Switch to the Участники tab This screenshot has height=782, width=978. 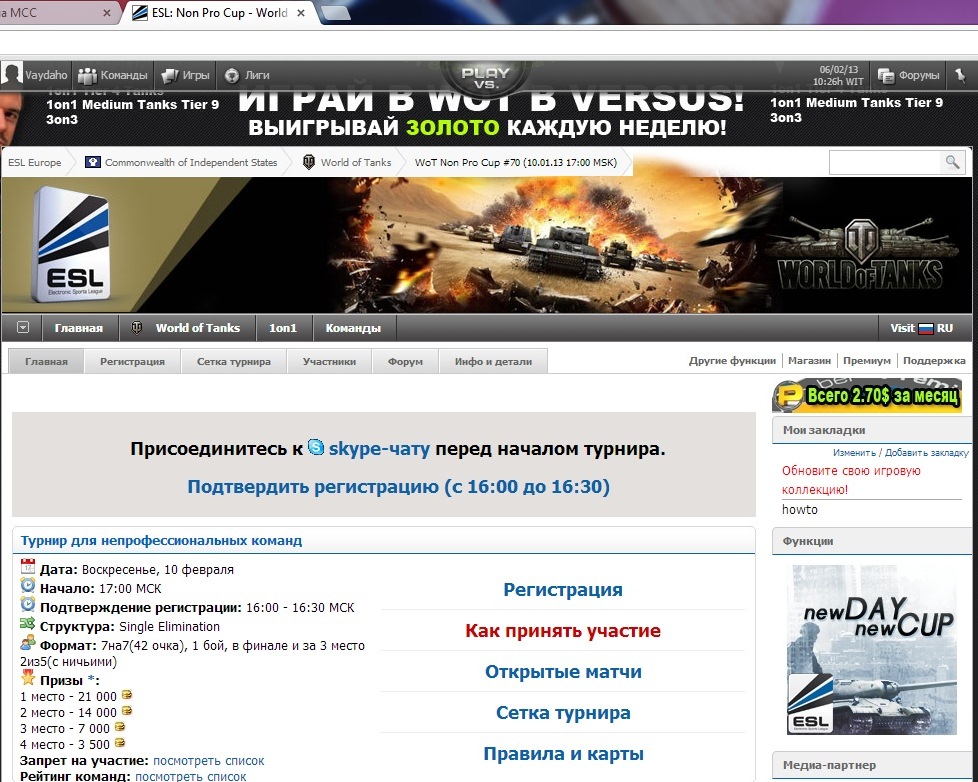pos(329,362)
